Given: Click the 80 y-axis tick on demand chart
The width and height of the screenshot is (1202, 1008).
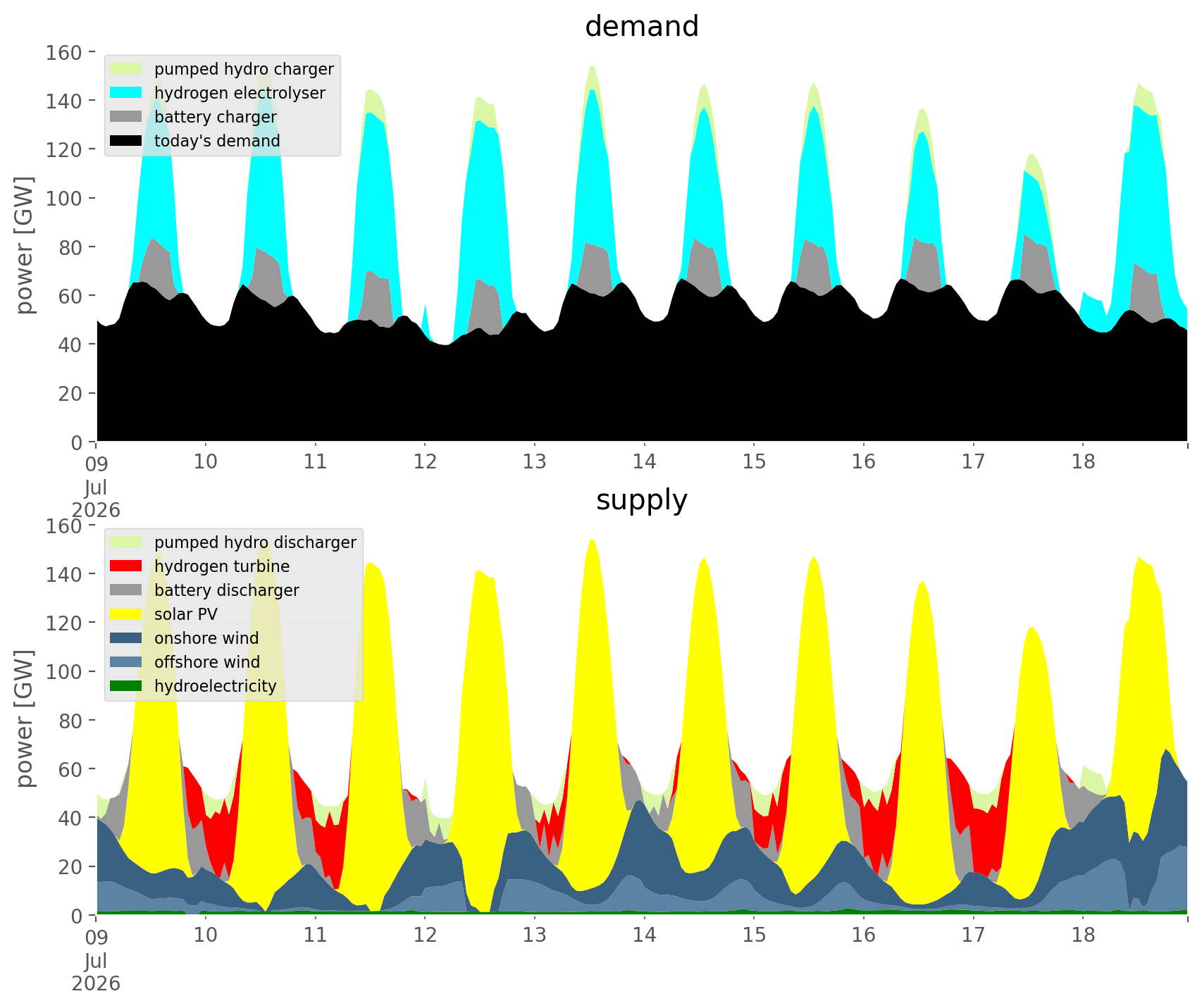Looking at the screenshot, I should pos(70,247).
